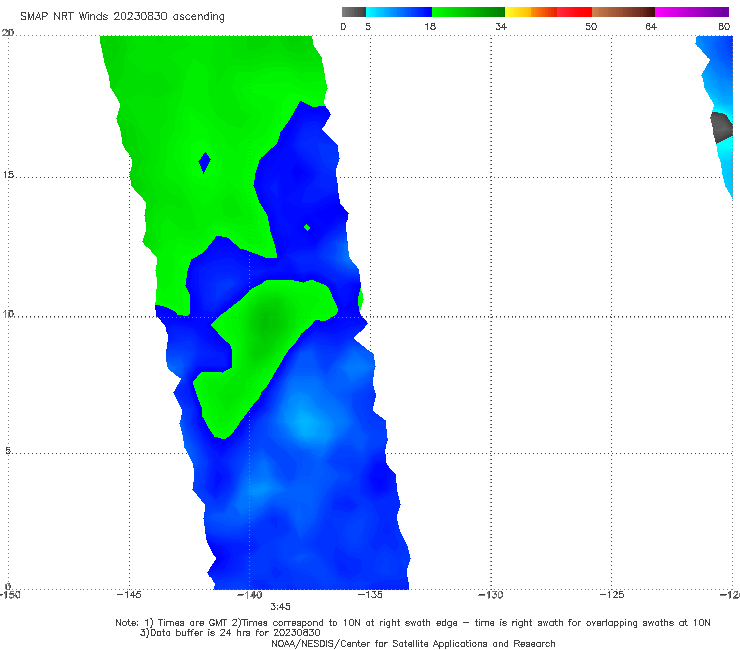Click the longitude axis label '-145'
The width and height of the screenshot is (740, 650).
129,594
